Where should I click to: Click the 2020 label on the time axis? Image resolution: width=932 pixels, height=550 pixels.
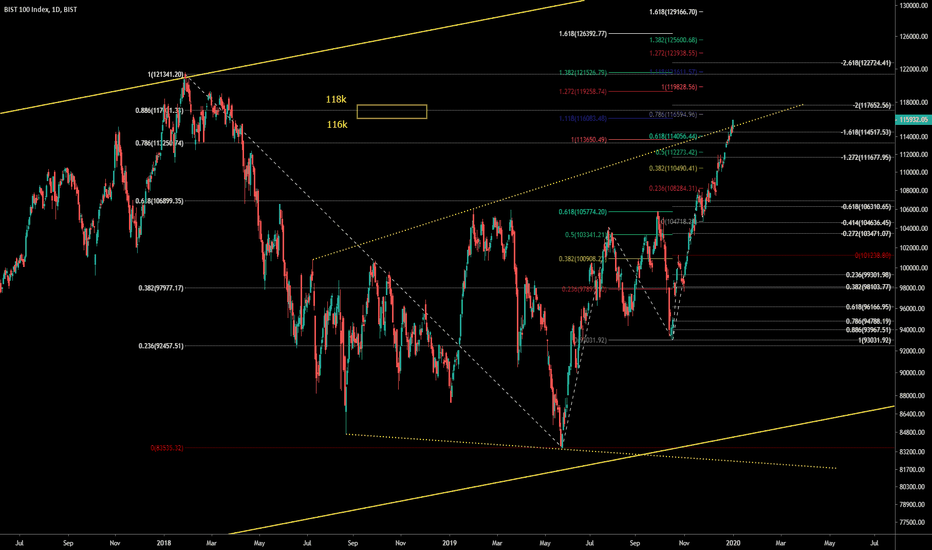point(733,543)
